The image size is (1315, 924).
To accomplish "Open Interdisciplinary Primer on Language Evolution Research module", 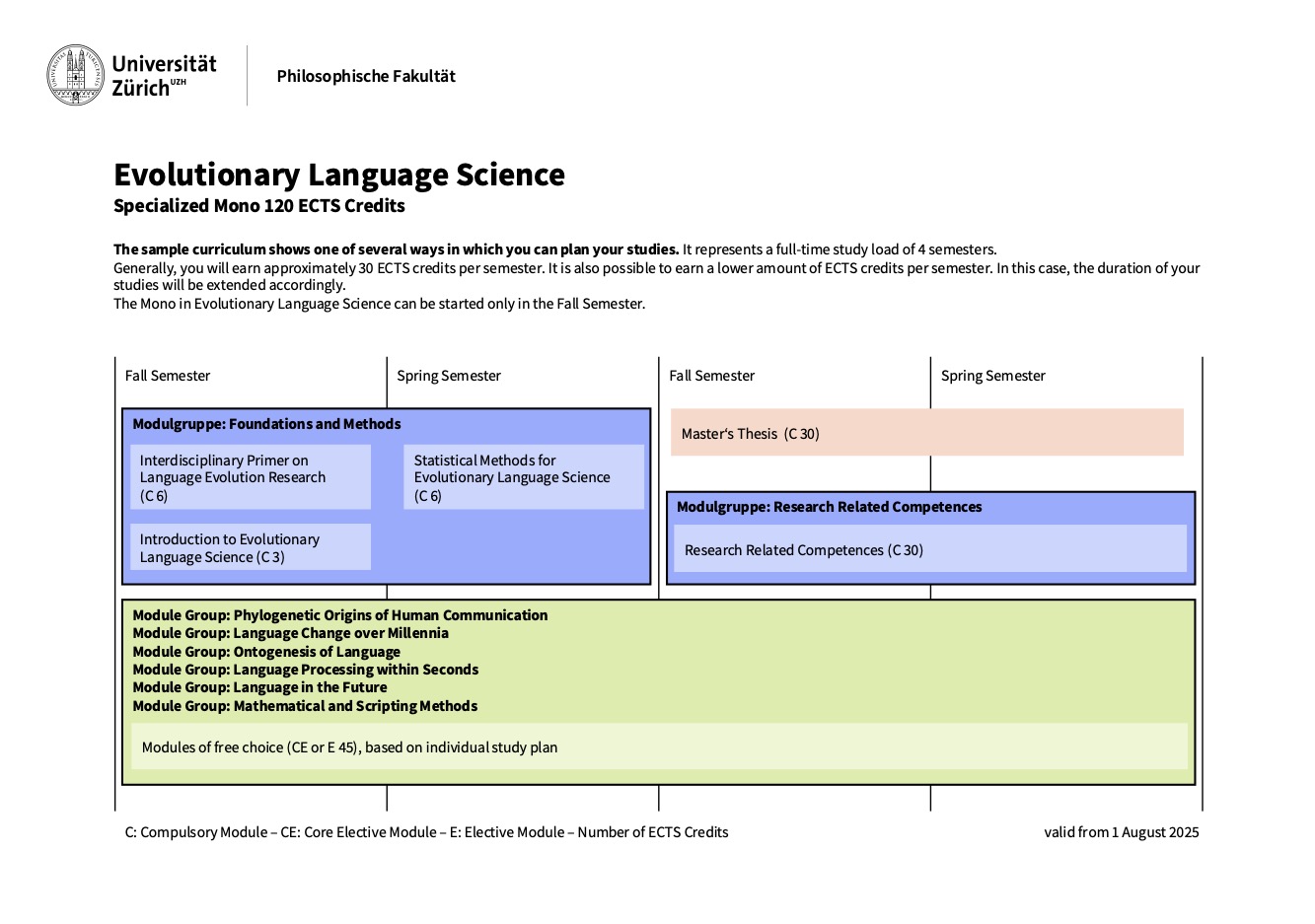I will tap(251, 477).
